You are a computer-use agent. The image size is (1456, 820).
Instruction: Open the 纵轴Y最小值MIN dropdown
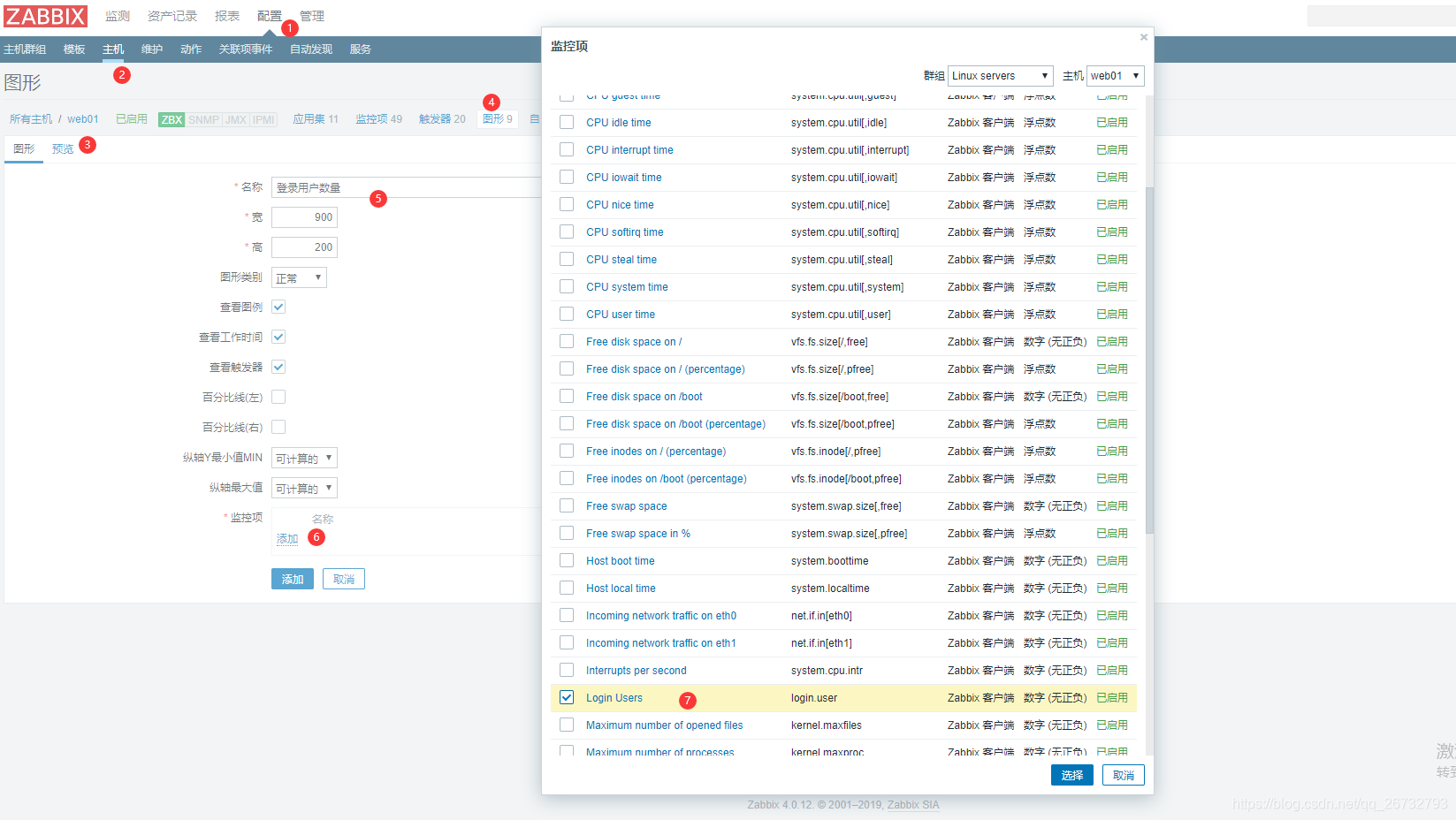(x=304, y=458)
